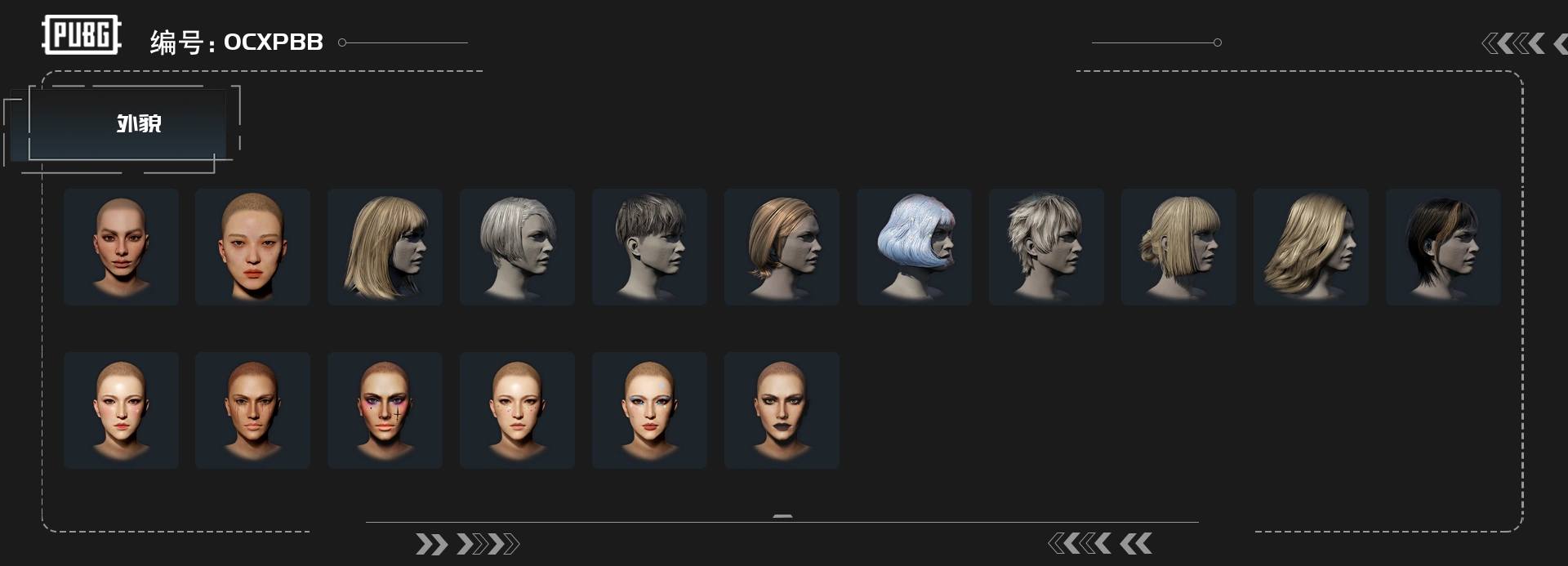1568x566 pixels.
Task: Select the pale natural makeup face
Action: [121, 410]
